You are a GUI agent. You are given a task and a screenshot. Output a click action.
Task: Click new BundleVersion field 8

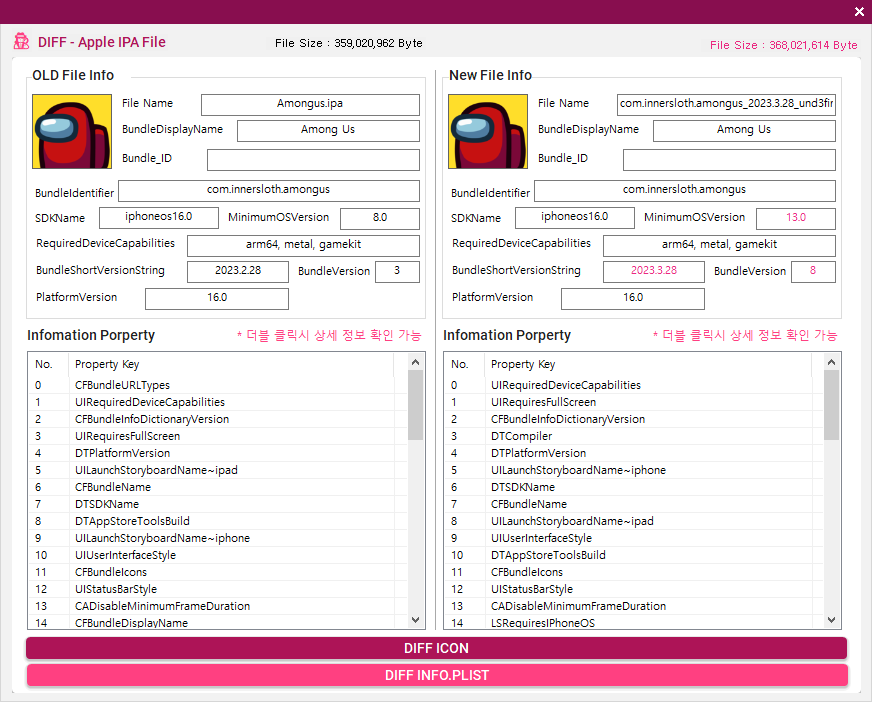point(814,272)
